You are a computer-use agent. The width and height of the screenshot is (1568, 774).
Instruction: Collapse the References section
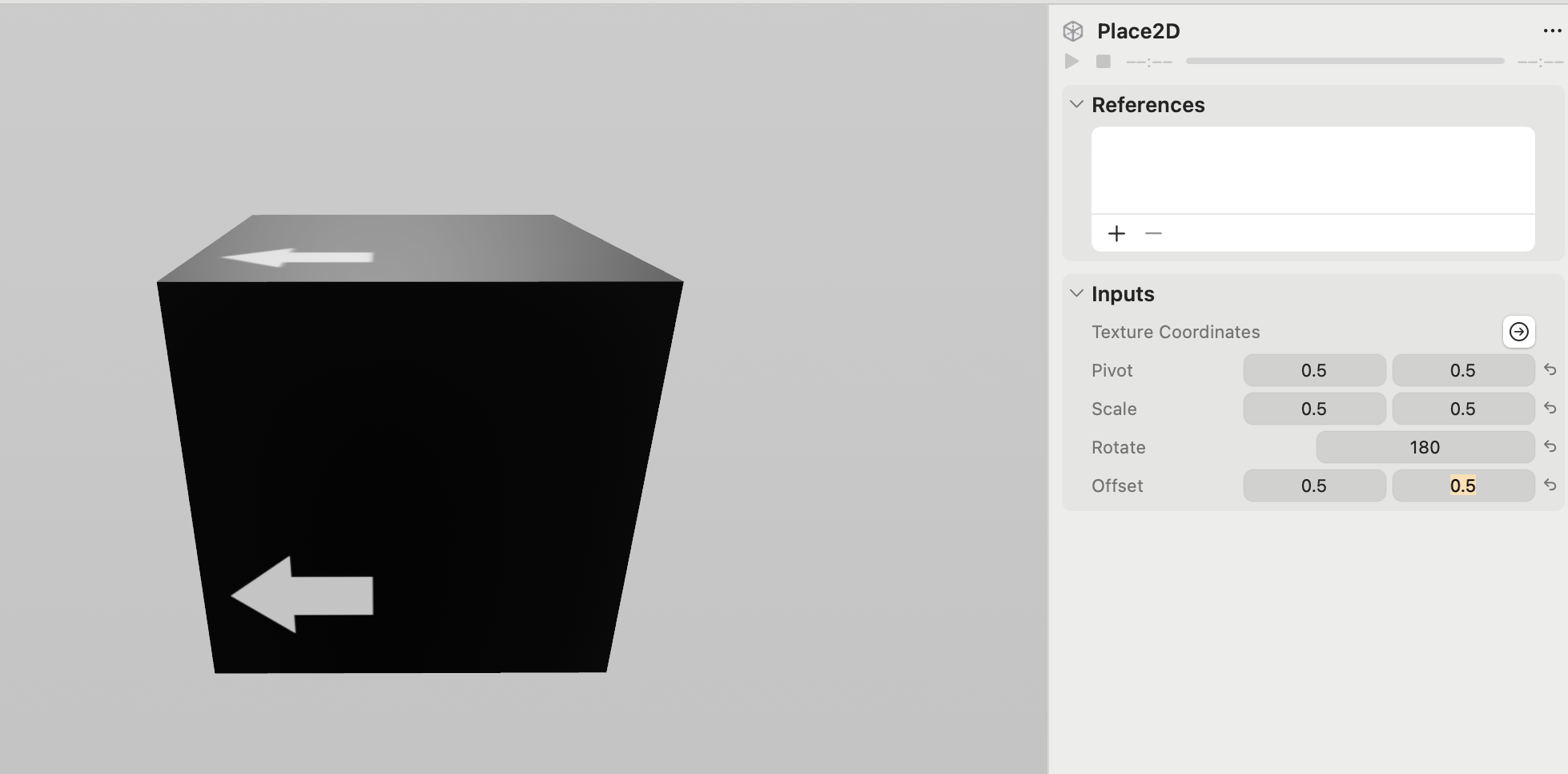[x=1075, y=103]
